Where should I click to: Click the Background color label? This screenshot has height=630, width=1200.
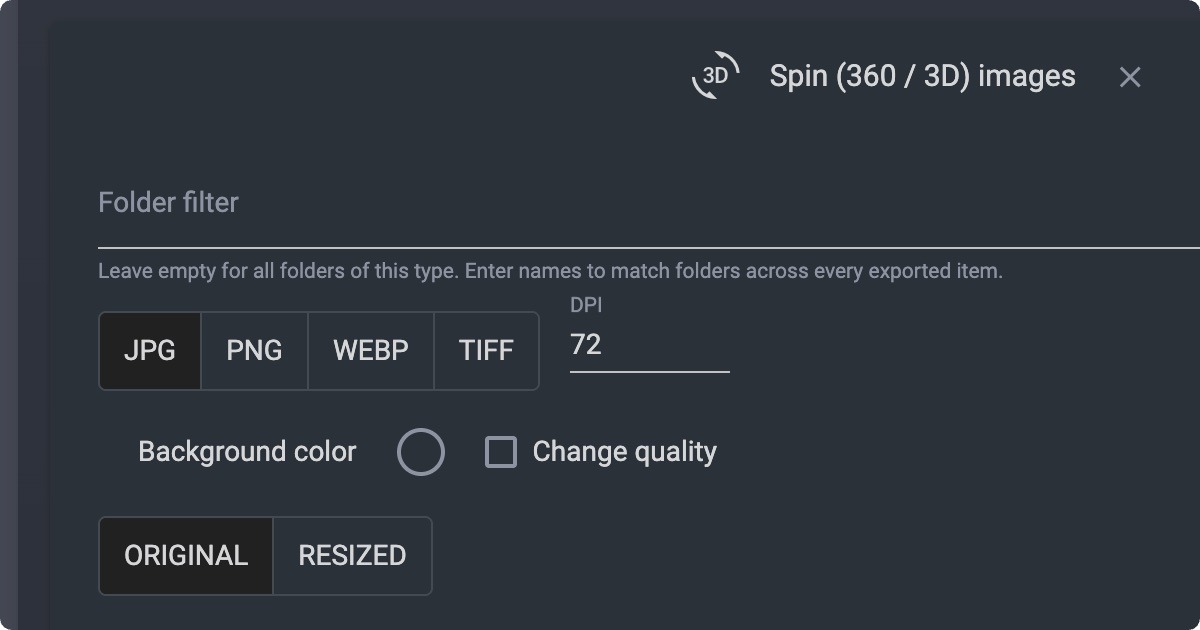pyautogui.click(x=247, y=452)
